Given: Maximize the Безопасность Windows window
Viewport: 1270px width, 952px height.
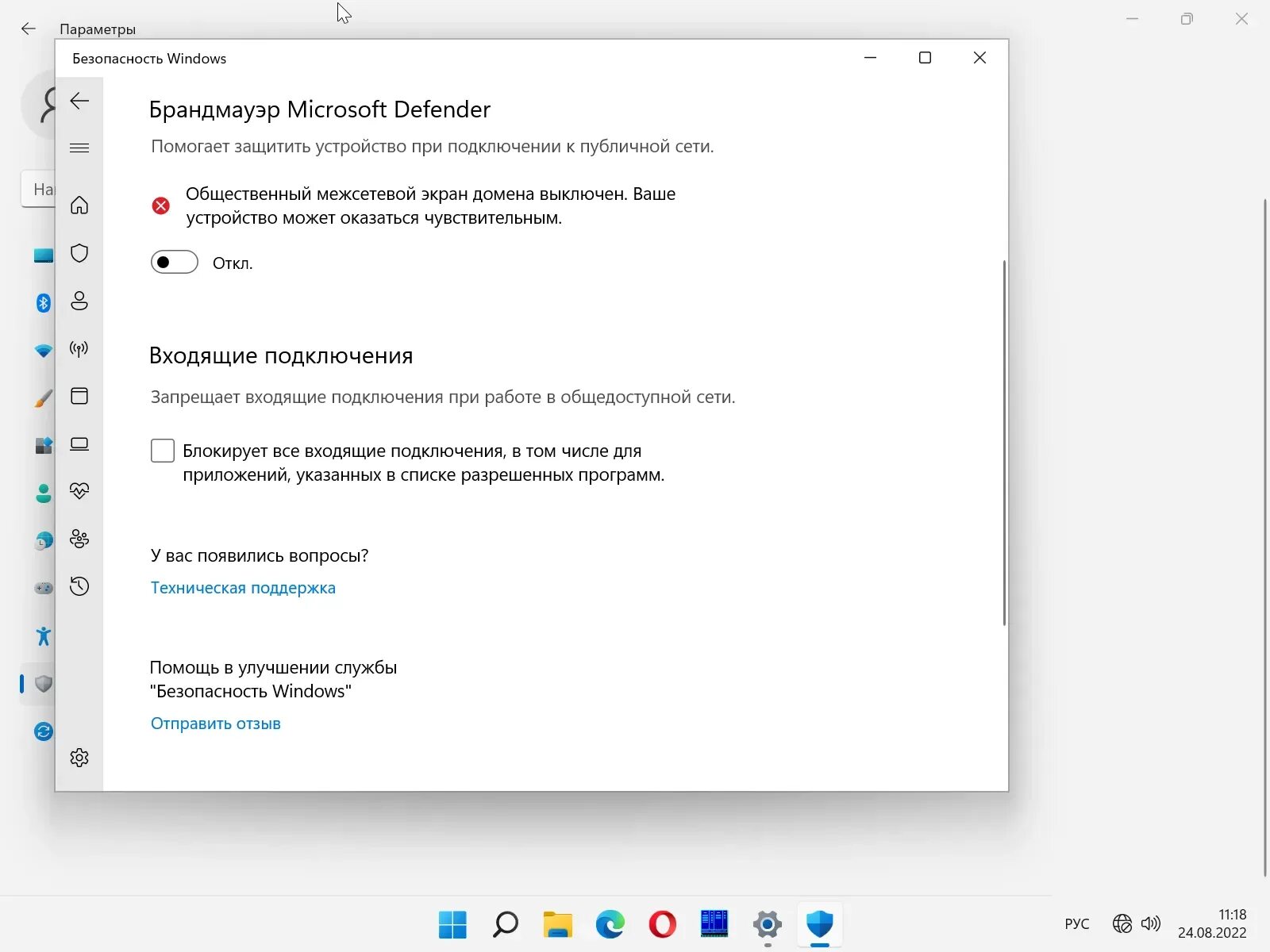Looking at the screenshot, I should (925, 58).
